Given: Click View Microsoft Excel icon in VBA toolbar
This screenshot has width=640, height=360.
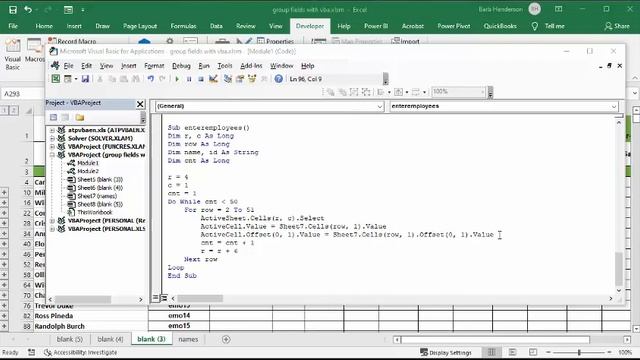Looking at the screenshot, I should [x=56, y=79].
